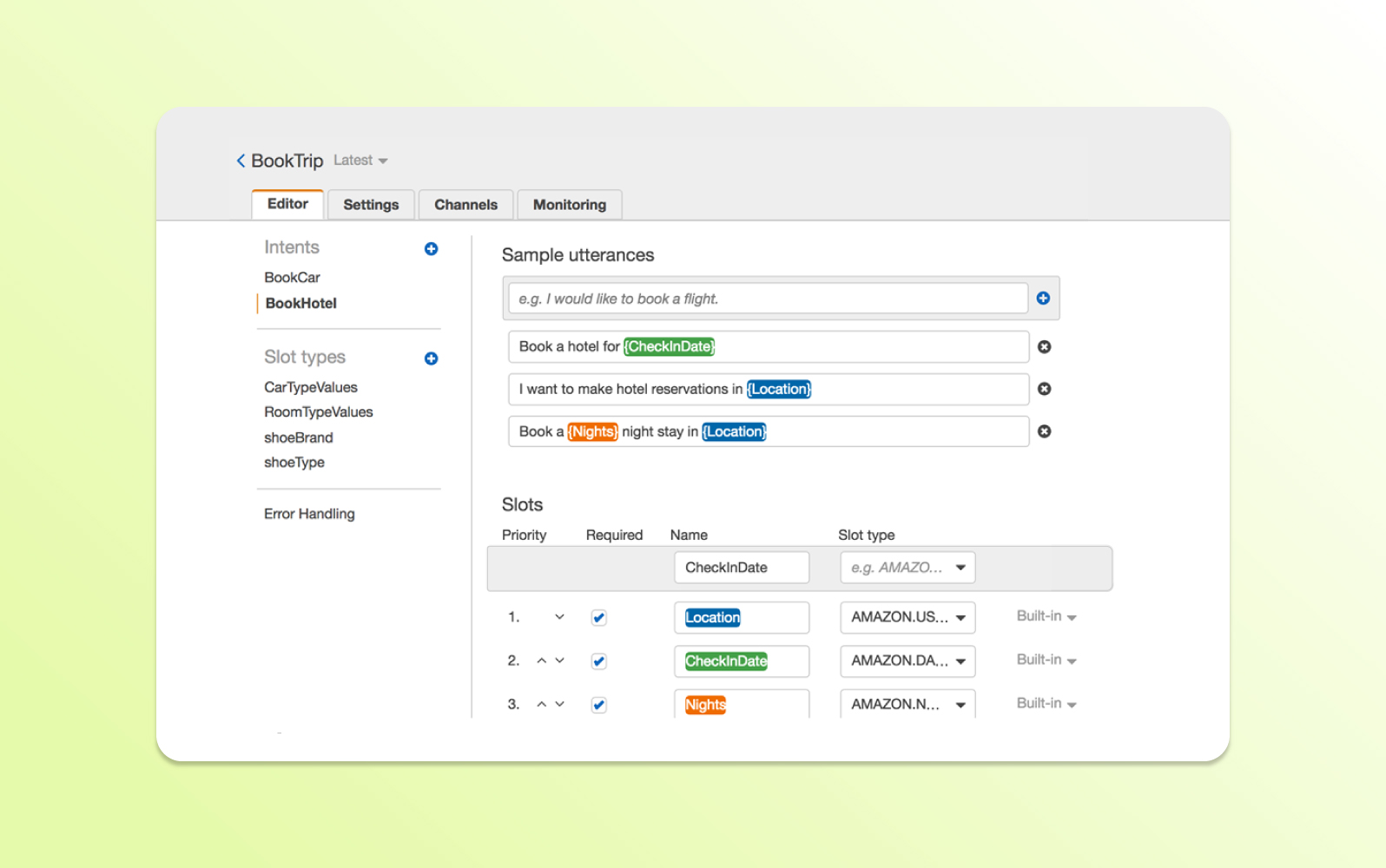Viewport: 1386px width, 868px height.
Task: Click the Required column header
Action: [614, 536]
